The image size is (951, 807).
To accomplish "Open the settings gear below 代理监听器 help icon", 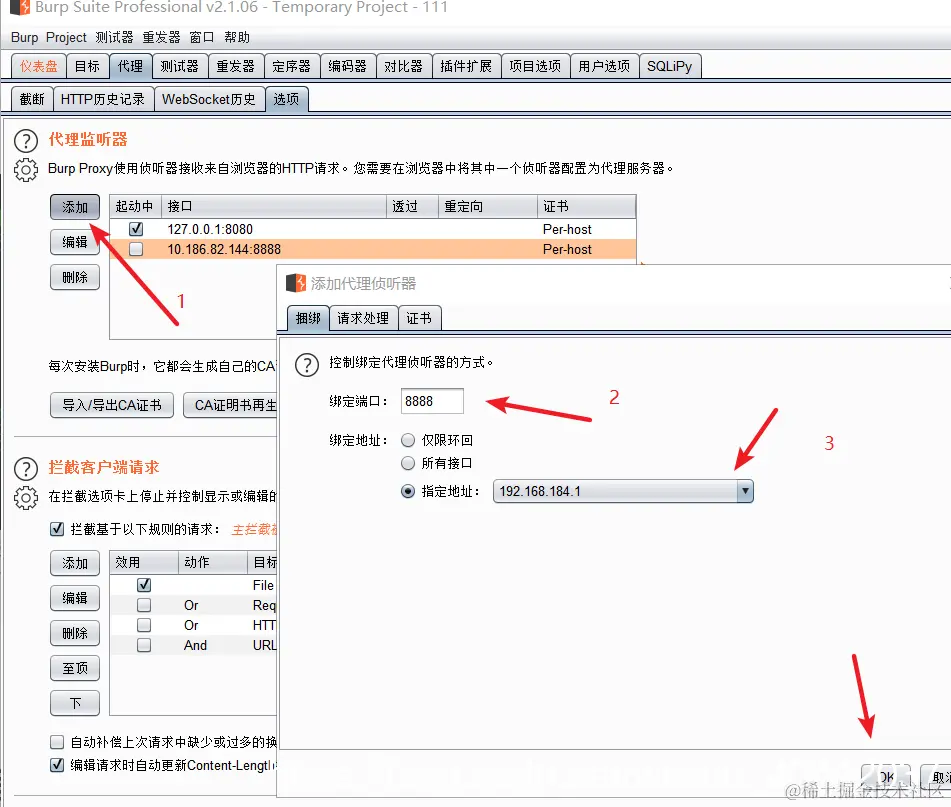I will tap(25, 170).
